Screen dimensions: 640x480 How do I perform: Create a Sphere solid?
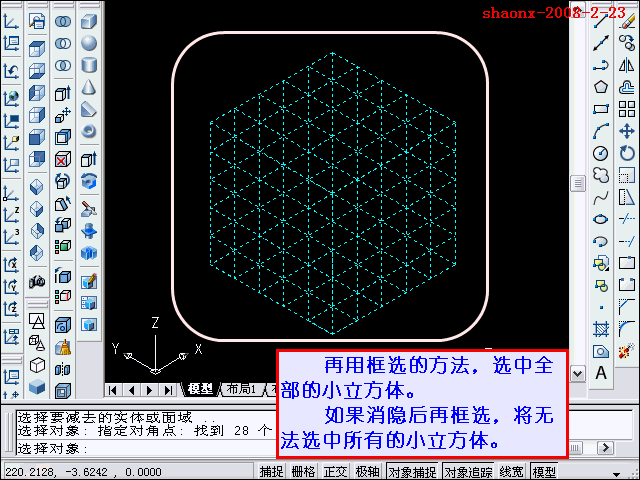pos(89,43)
